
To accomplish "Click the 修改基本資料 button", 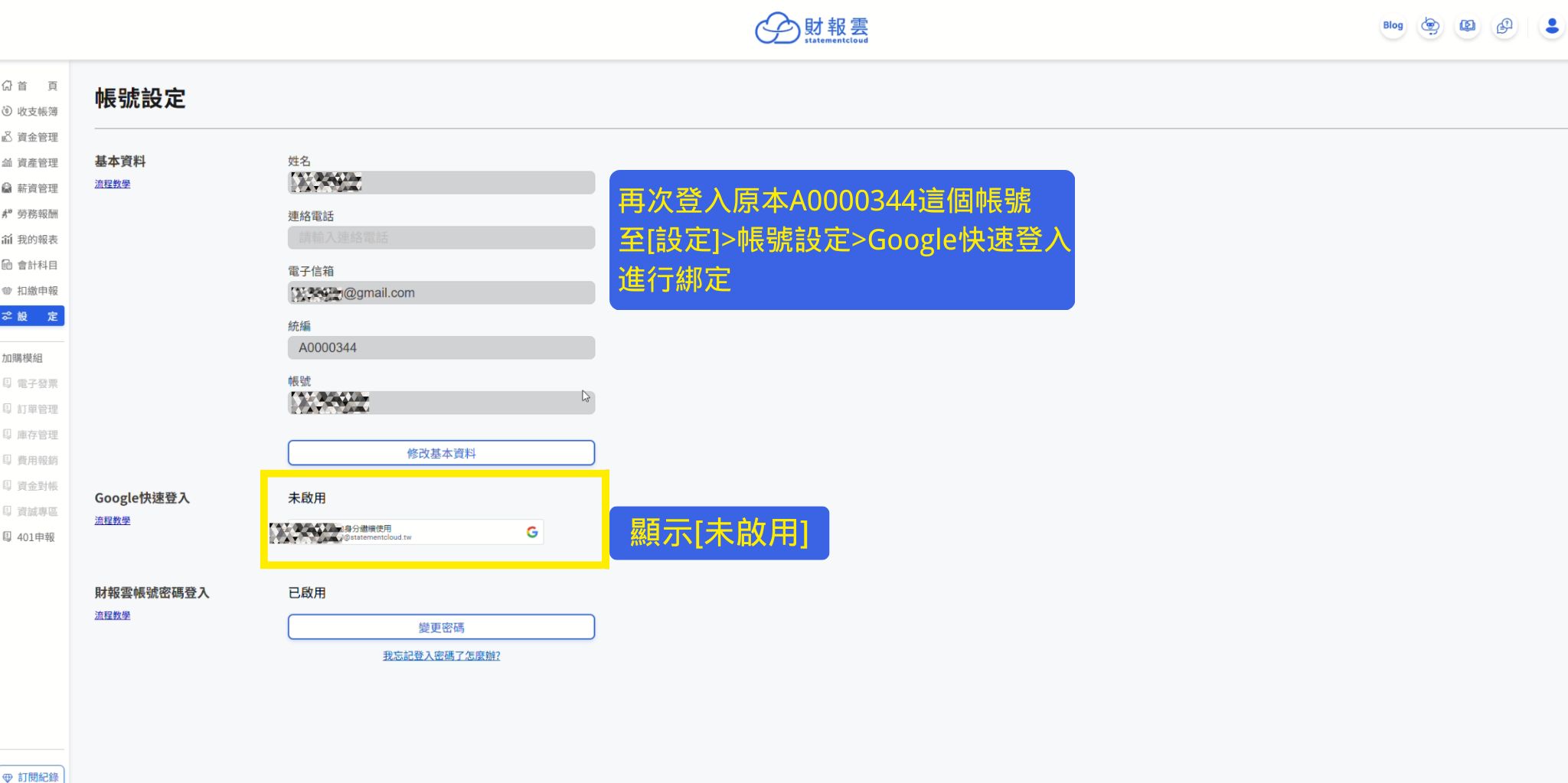I will tap(441, 452).
